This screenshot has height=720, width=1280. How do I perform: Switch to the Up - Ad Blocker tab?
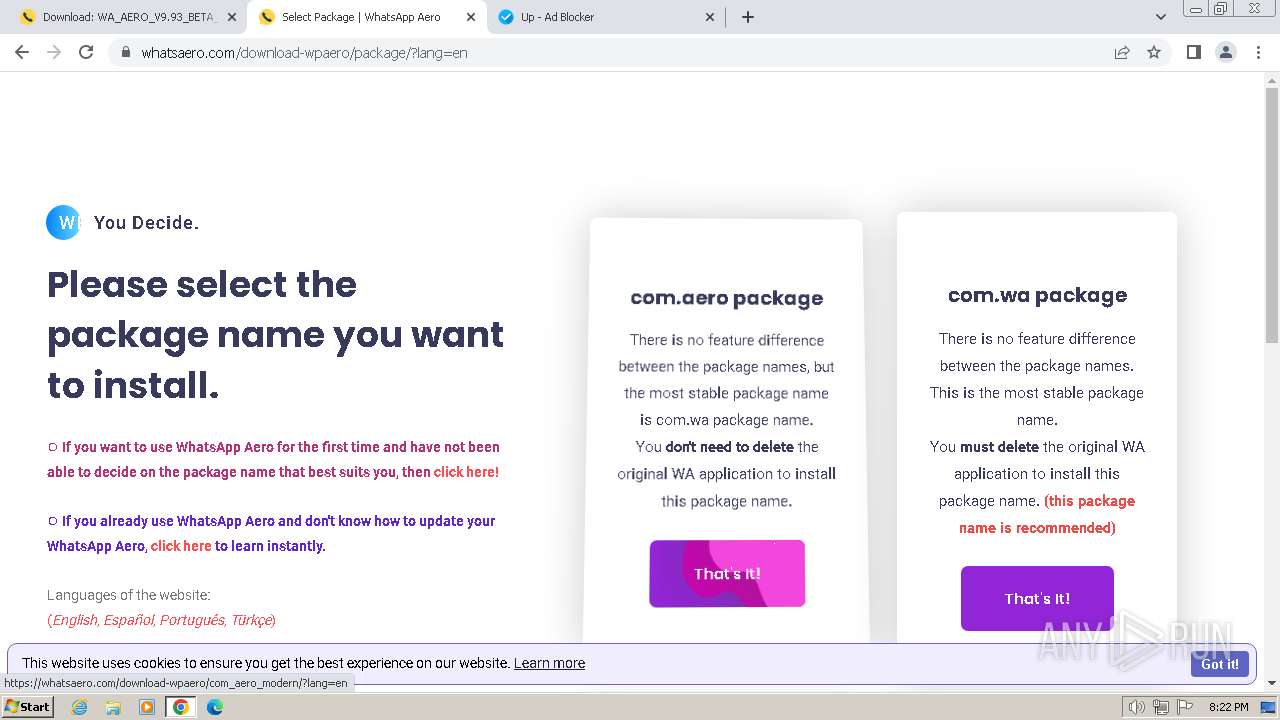(x=607, y=17)
